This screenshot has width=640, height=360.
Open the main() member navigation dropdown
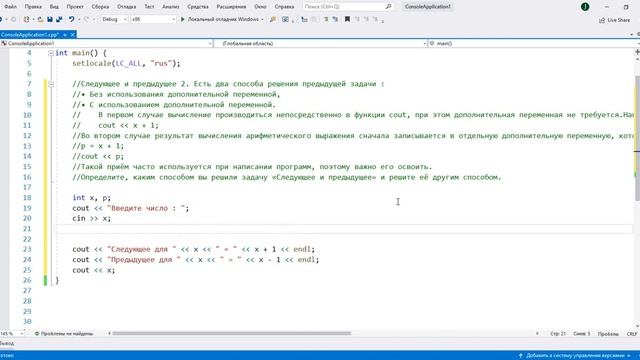[x=533, y=43]
